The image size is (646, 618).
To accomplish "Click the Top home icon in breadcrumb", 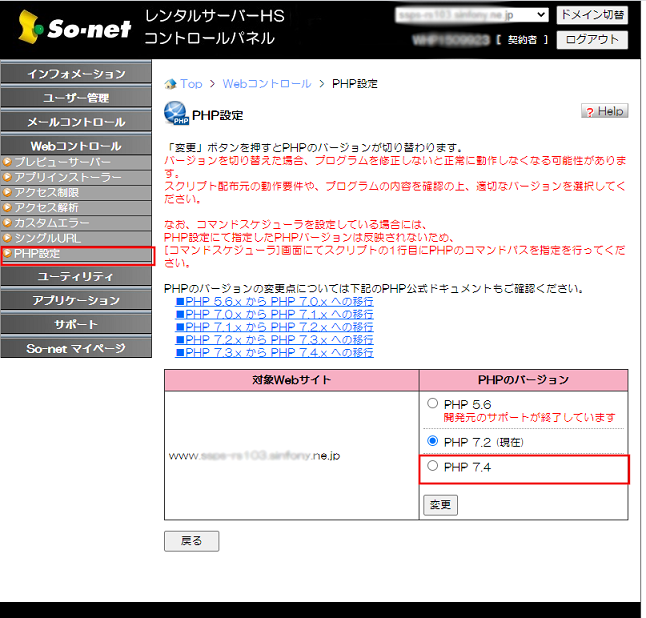I will coord(170,84).
